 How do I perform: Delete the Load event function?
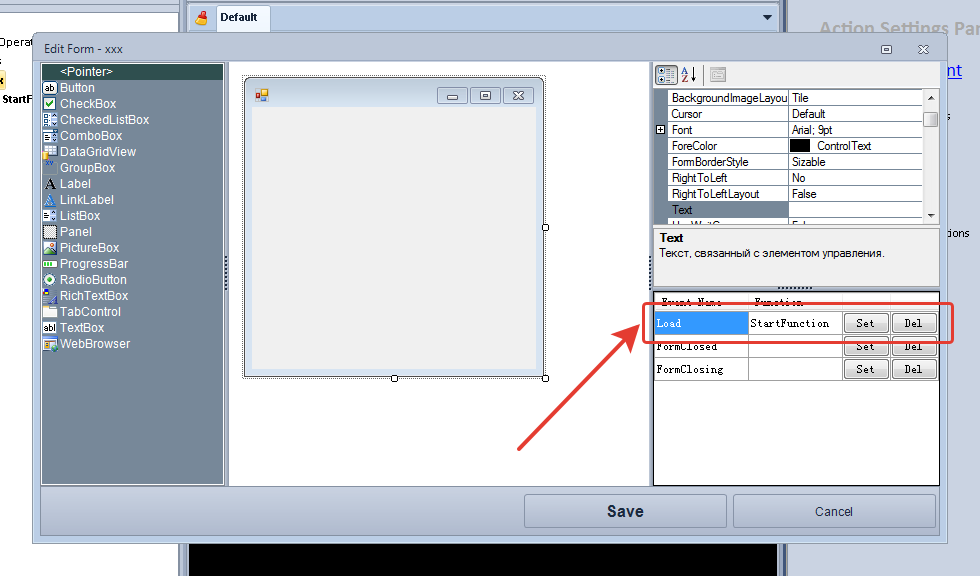coord(913,323)
